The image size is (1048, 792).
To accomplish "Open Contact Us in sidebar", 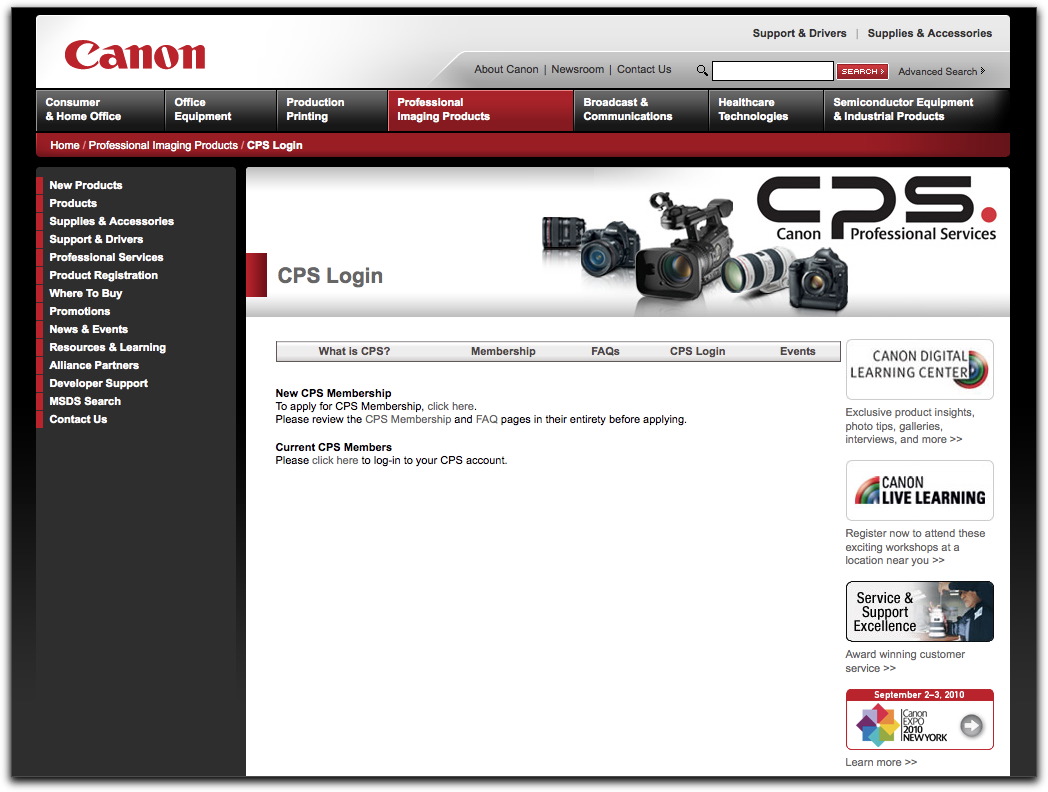I will (x=78, y=420).
